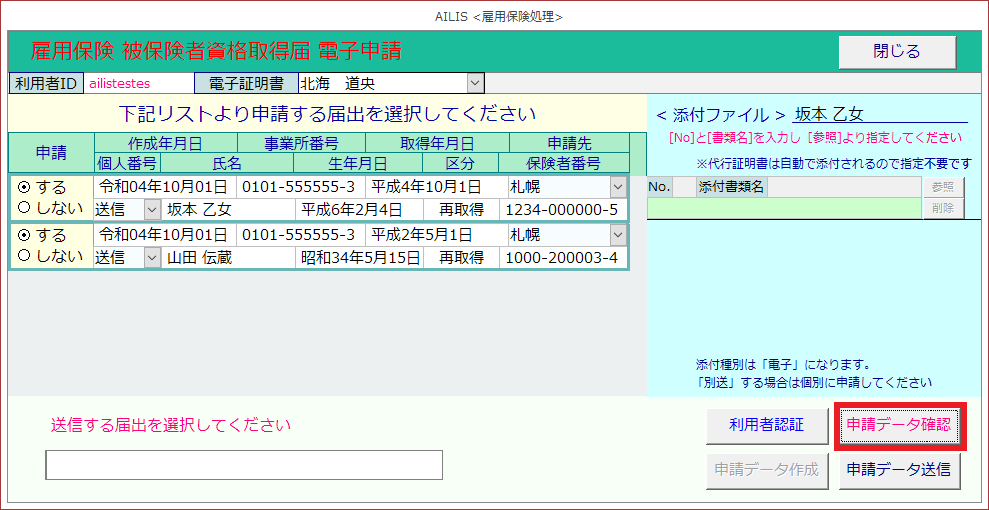Expand 札幌 dropdown in first row
Screen dimensions: 989x510
[618, 187]
